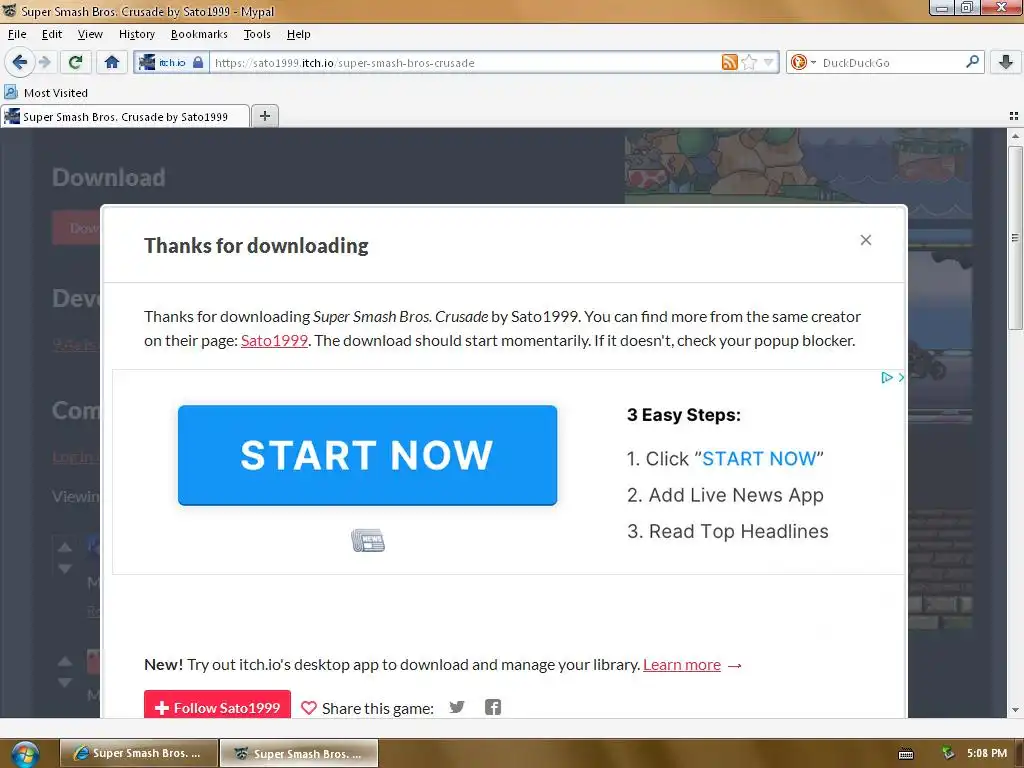Click the tab groups grid icon
Screen dimensions: 1024x768
coord(1014,116)
